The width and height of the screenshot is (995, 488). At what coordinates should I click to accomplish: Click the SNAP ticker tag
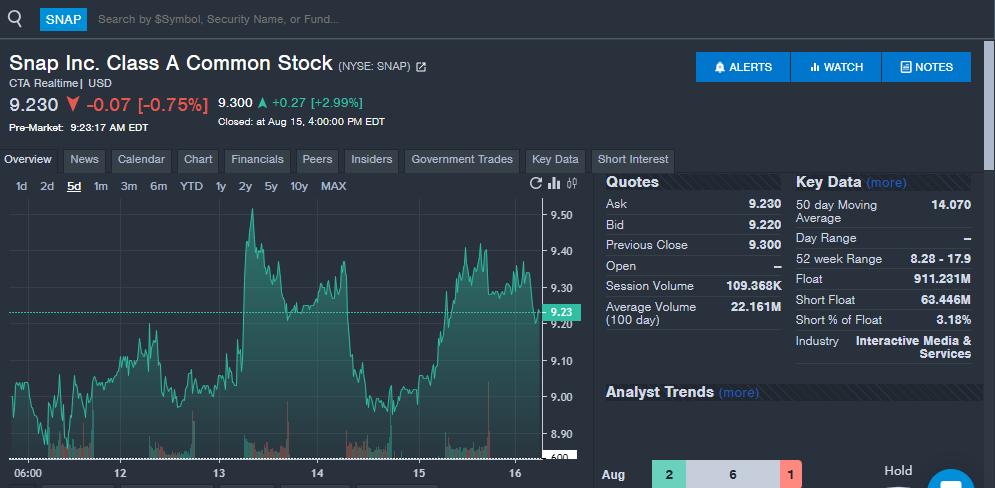[x=63, y=19]
